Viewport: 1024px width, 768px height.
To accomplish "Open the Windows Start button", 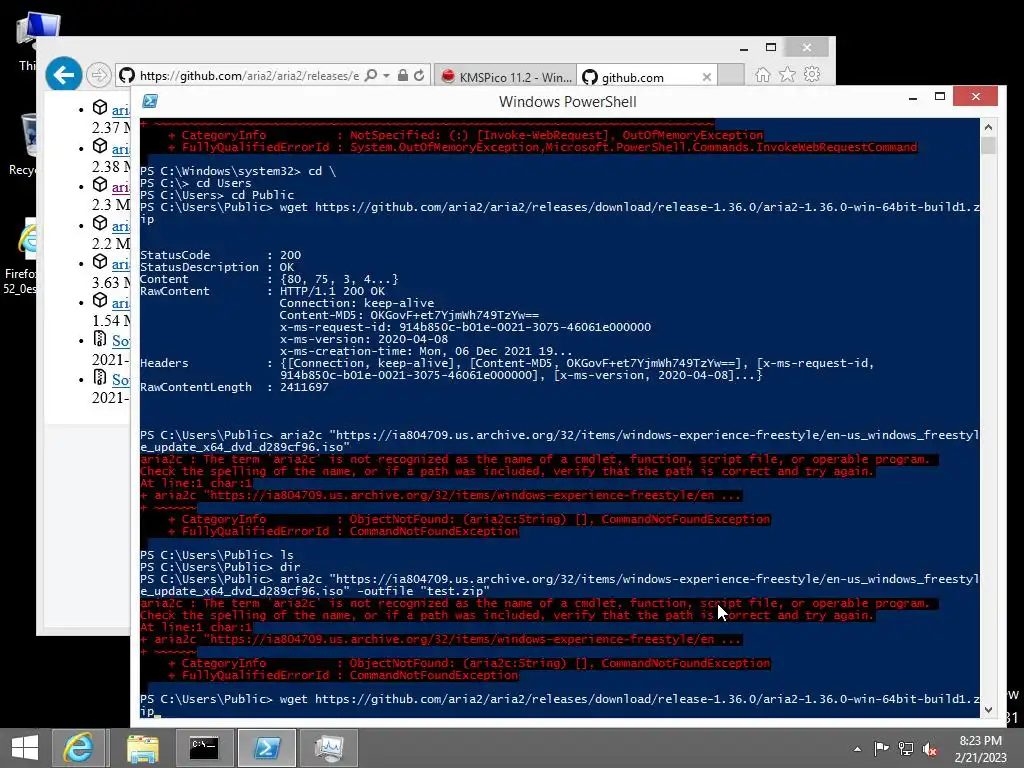I will coord(24,748).
